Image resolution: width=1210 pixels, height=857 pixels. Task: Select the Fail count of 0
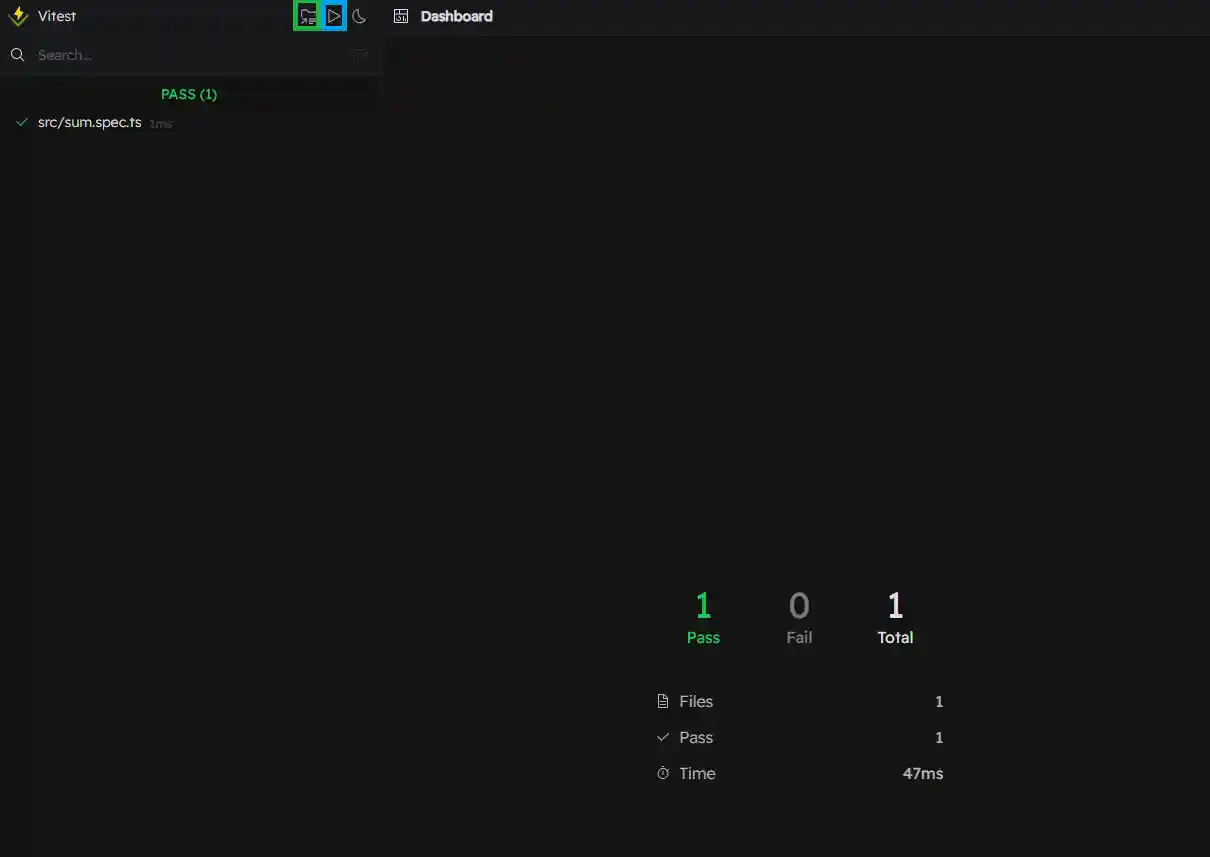point(799,606)
